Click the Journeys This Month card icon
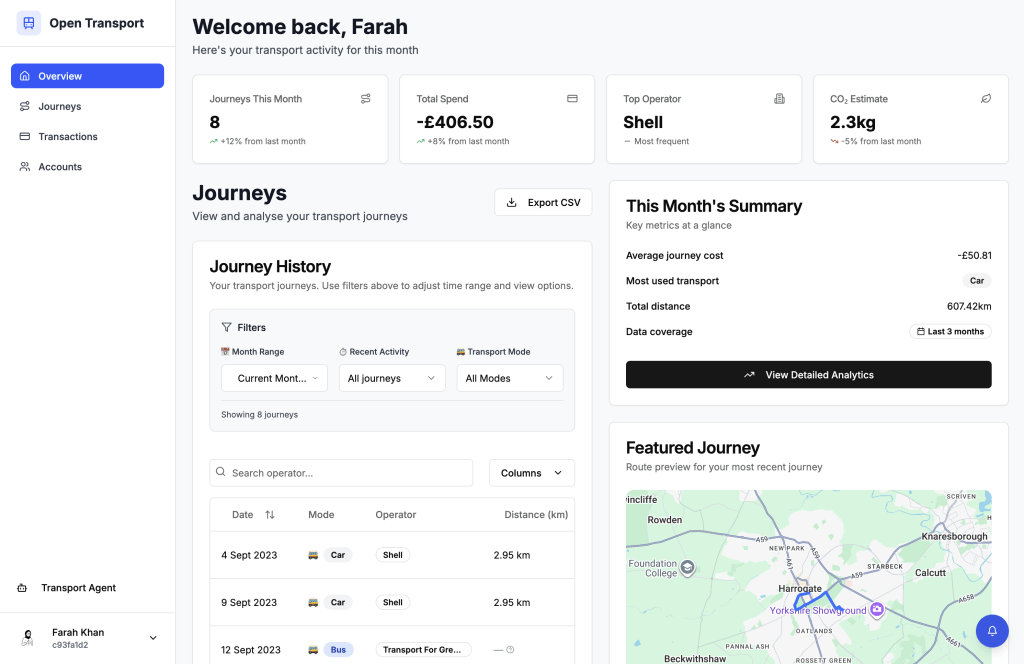The width and height of the screenshot is (1024, 664). pos(366,99)
